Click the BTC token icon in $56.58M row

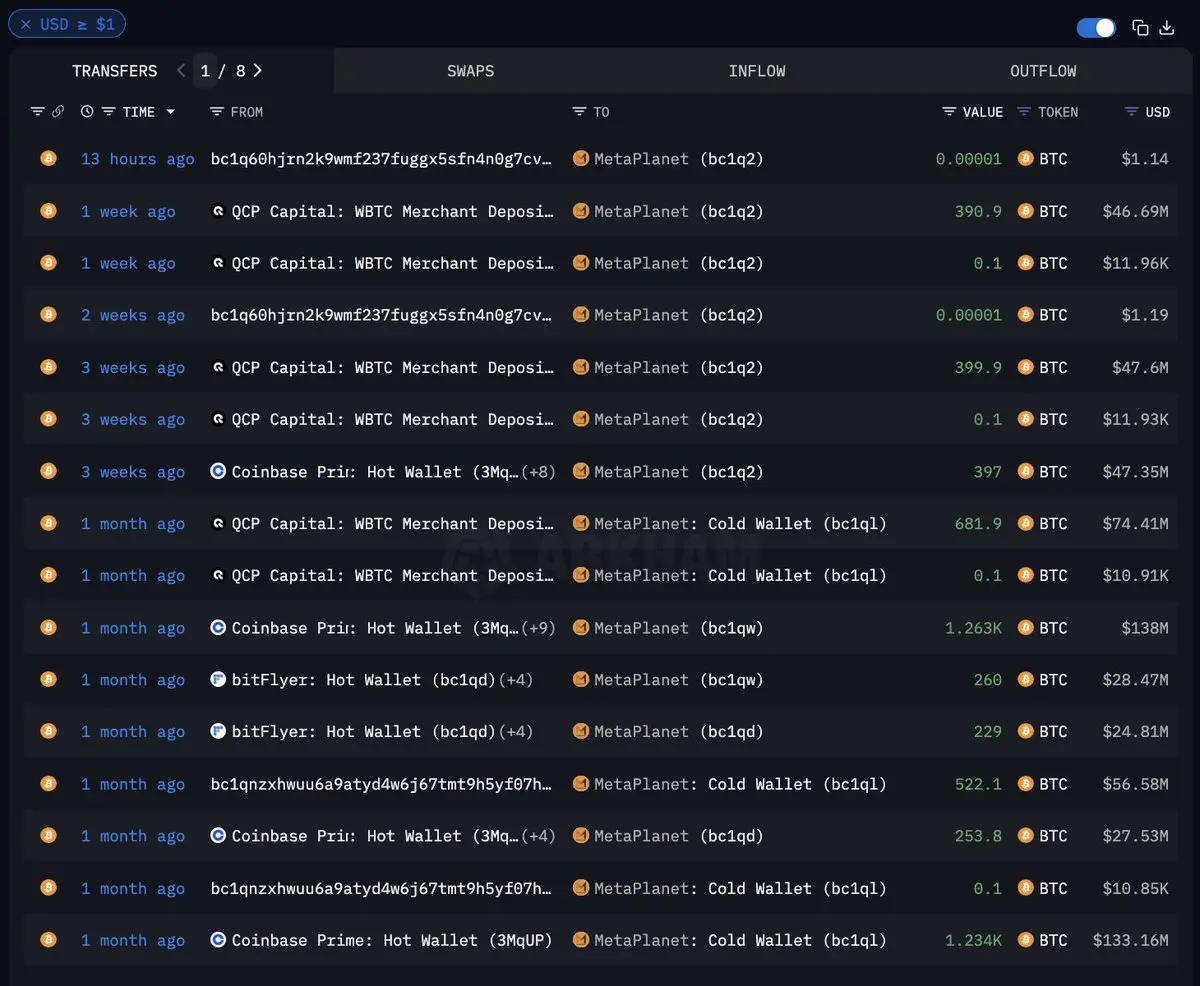[1025, 784]
